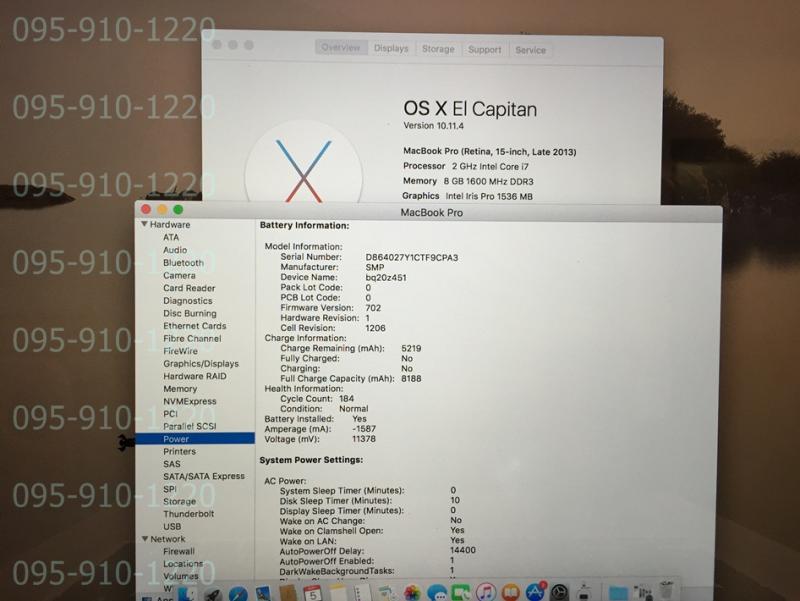Select Bluetooth in sidebar
The height and width of the screenshot is (601, 800).
pyautogui.click(x=183, y=263)
